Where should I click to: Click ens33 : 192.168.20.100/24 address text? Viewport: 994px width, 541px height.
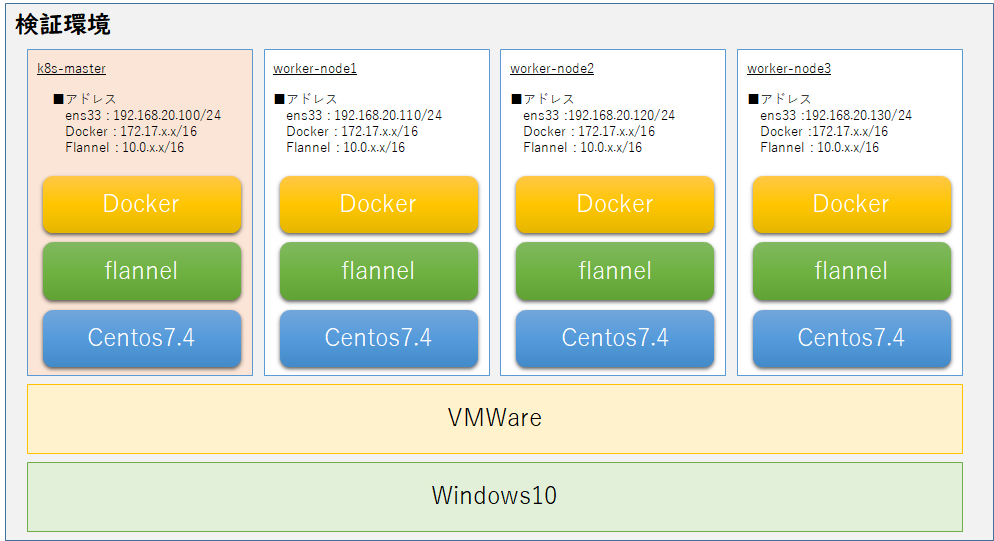(x=143, y=115)
